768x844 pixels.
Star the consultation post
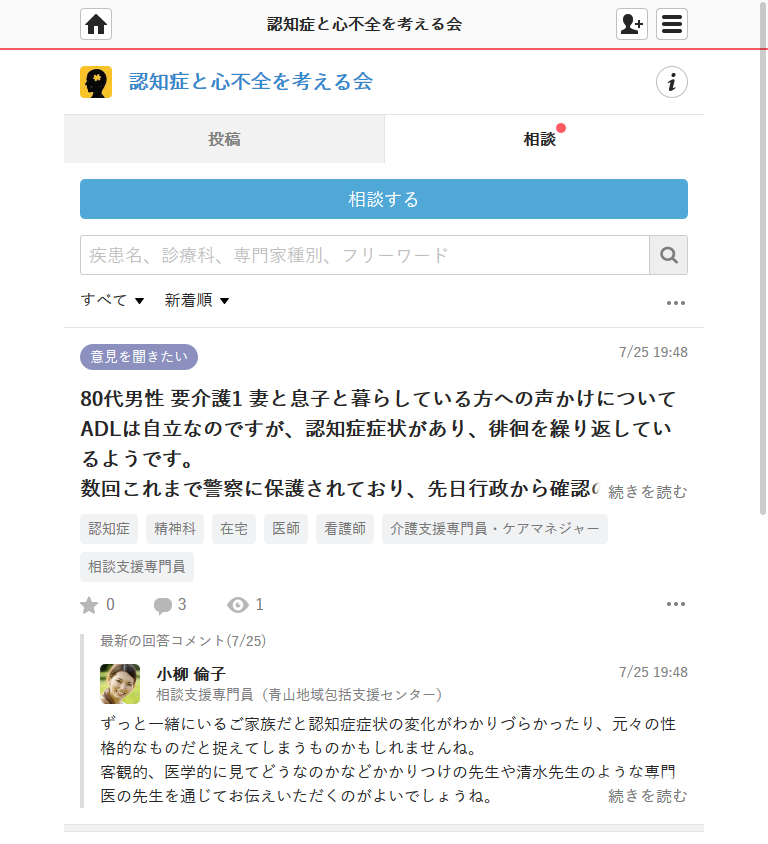click(89, 605)
